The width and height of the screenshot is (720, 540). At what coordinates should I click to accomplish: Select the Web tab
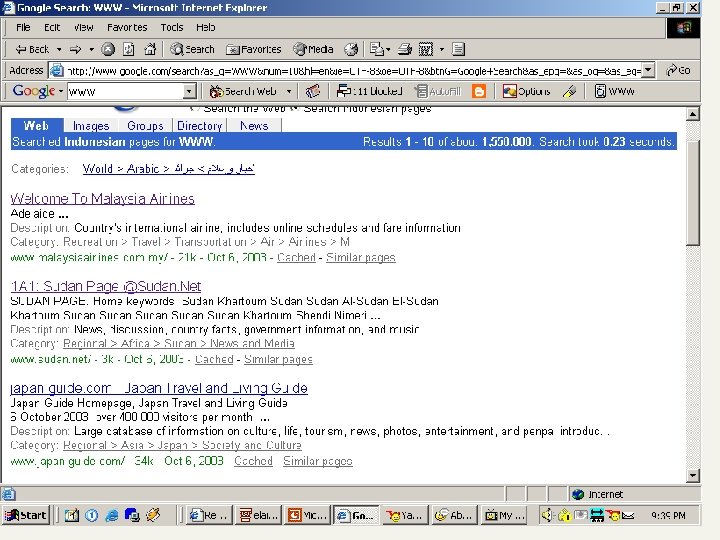[x=36, y=125]
